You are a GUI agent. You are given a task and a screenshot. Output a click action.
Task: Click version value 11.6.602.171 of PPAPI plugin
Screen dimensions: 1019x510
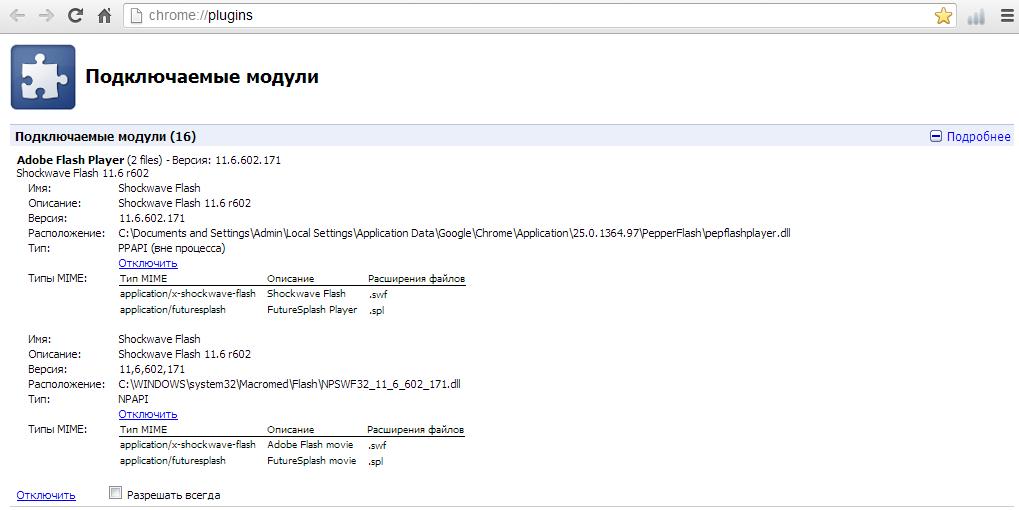(x=151, y=218)
